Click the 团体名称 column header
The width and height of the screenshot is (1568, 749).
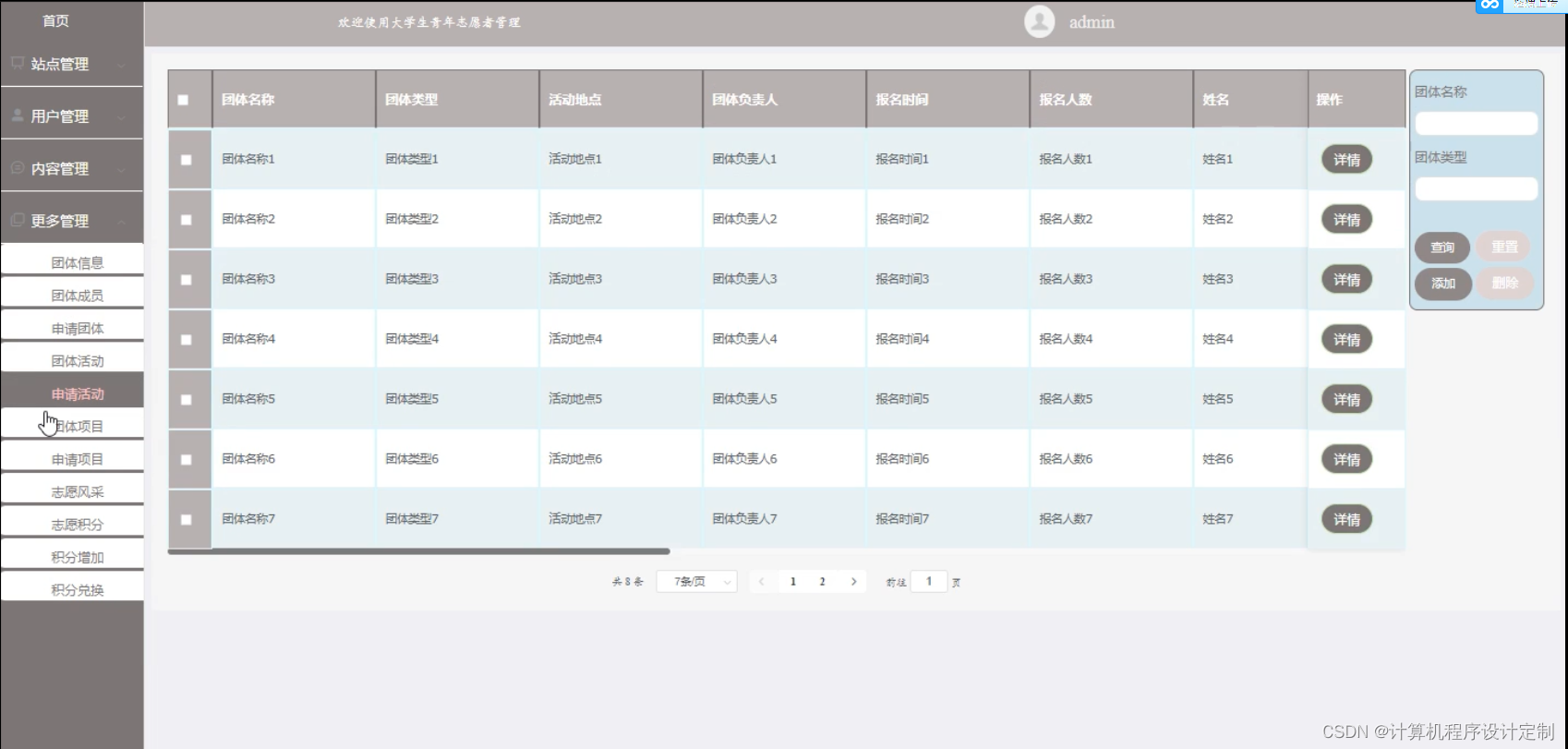294,99
